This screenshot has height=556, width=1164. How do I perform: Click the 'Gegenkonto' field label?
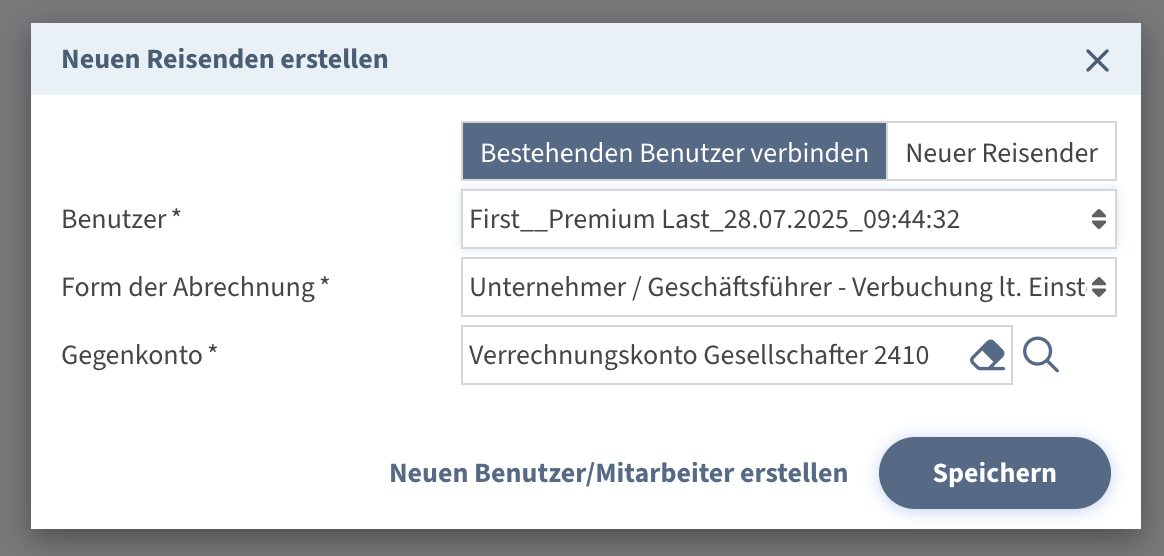pos(132,355)
